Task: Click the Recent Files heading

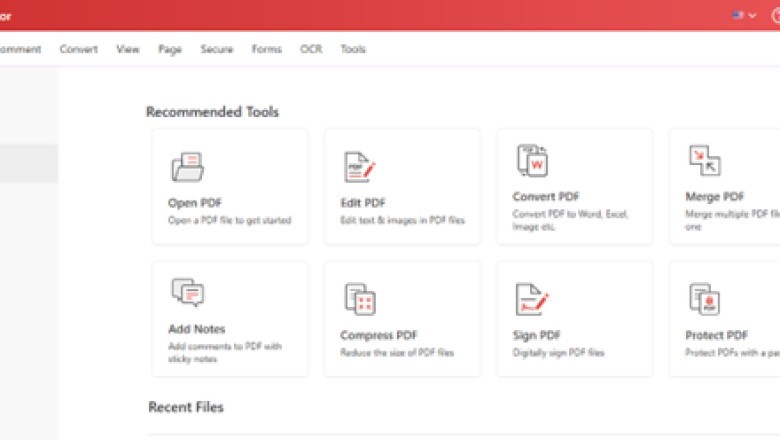Action: pos(186,407)
